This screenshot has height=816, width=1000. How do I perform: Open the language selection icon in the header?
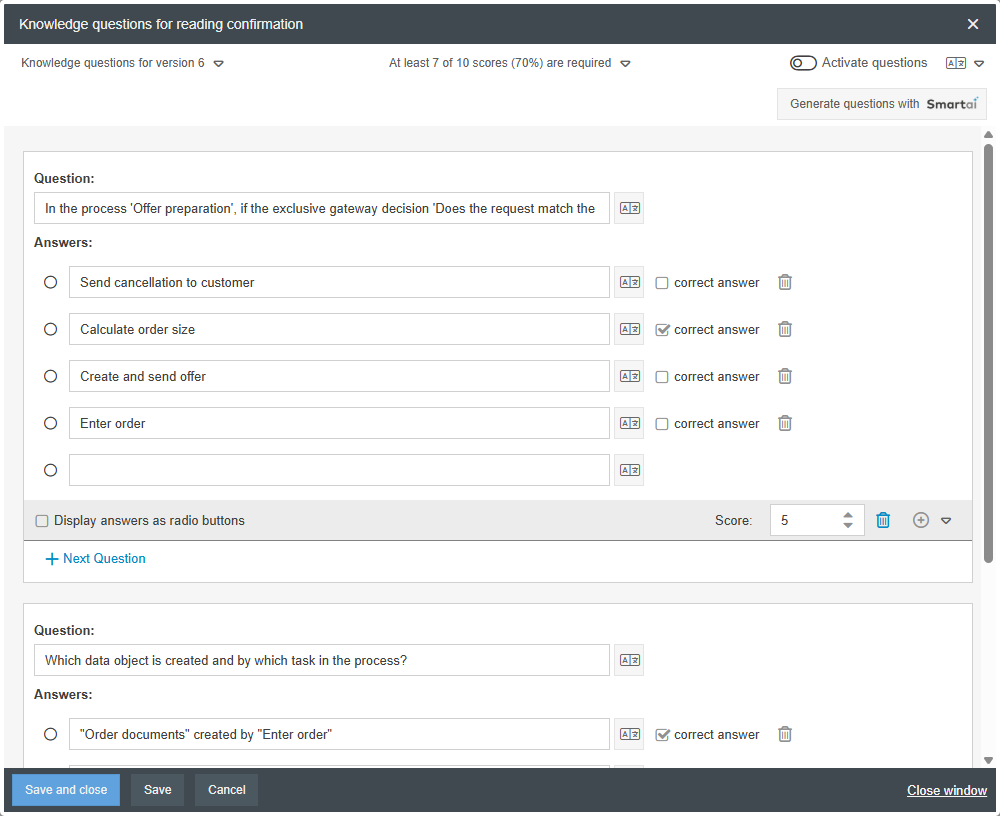click(x=955, y=63)
